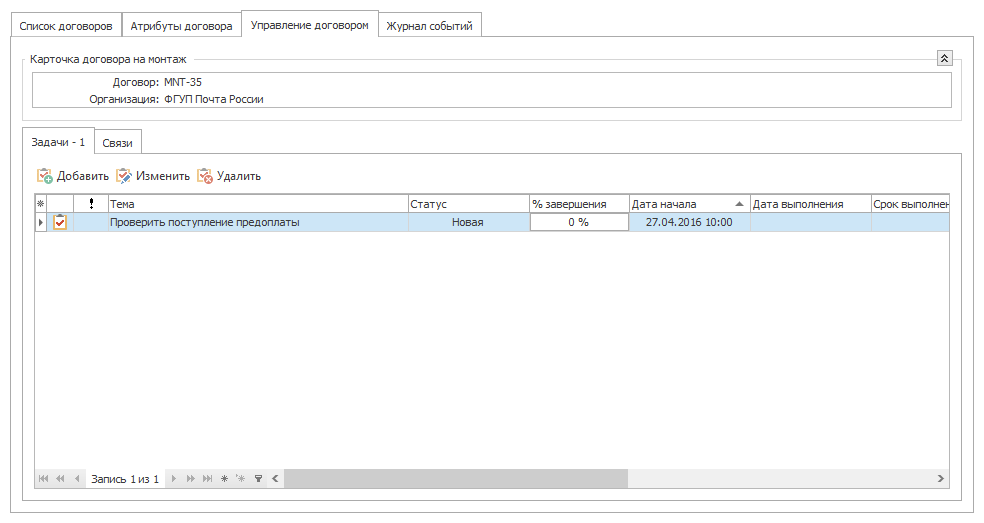Sort by the Статус column header
The height and width of the screenshot is (523, 984).
(x=469, y=203)
